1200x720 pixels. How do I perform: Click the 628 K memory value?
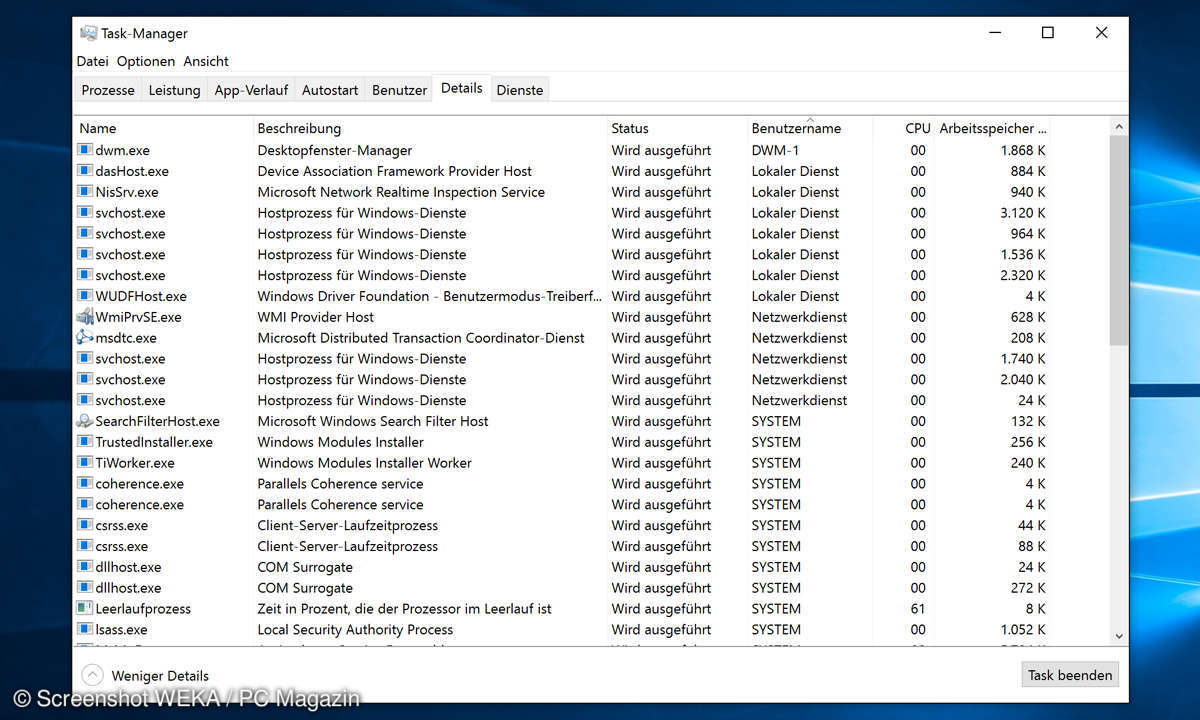(x=1028, y=317)
